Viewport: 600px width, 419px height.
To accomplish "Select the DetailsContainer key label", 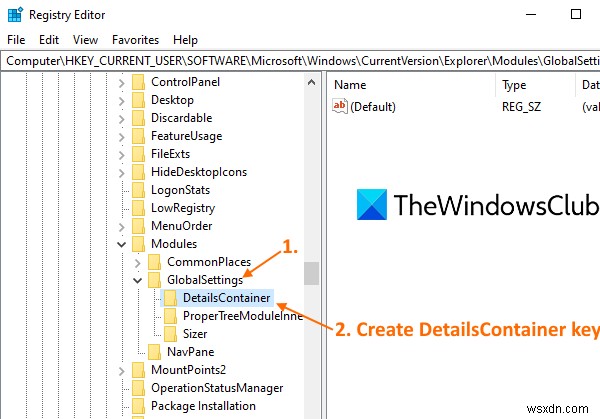I will (x=227, y=298).
